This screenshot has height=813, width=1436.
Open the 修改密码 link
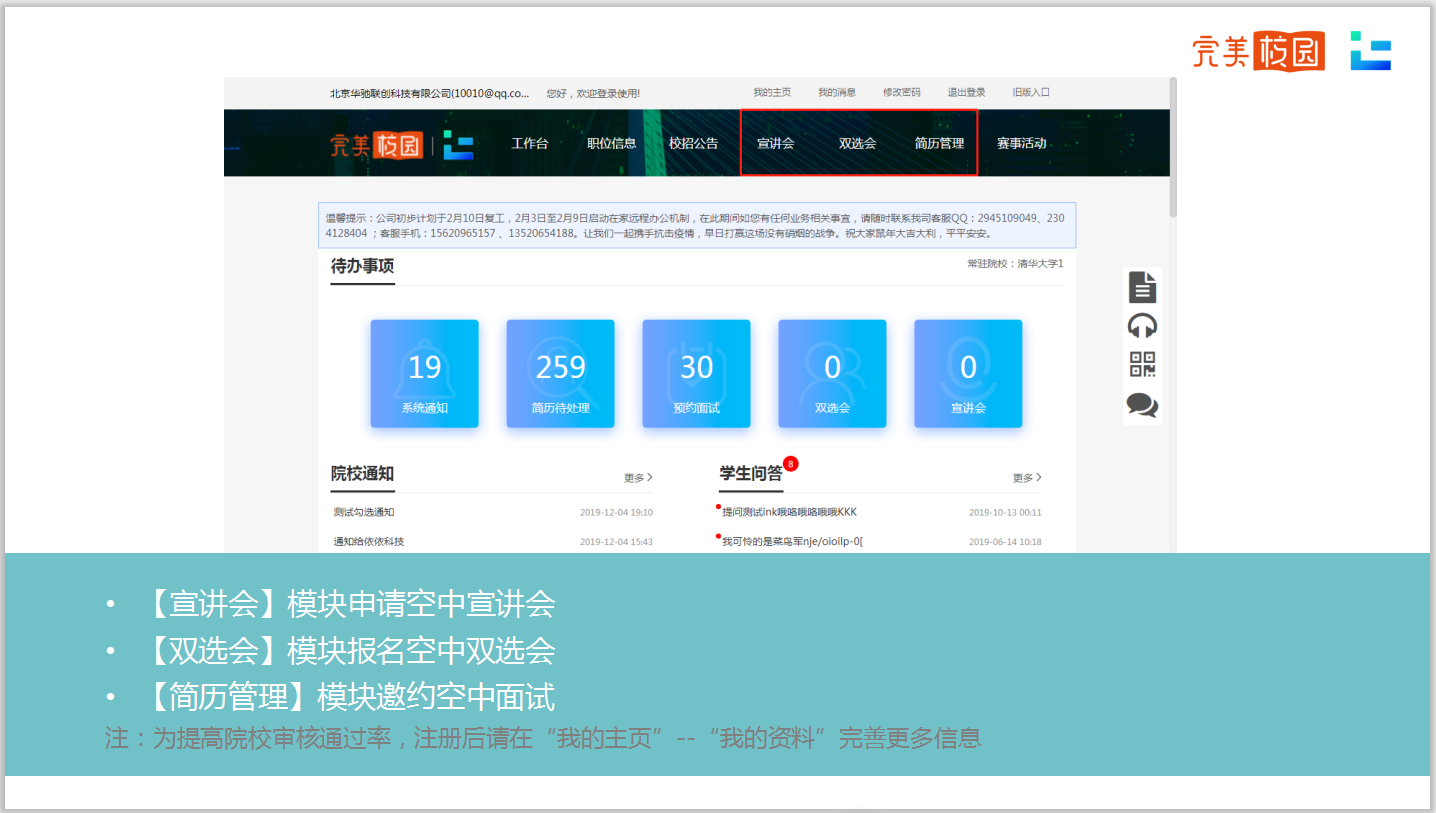click(x=901, y=93)
